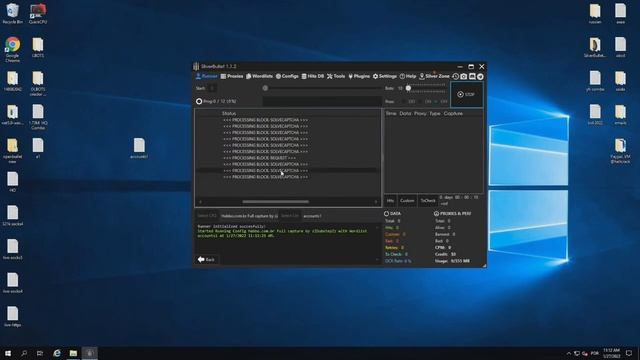Select the emails folder icon
This screenshot has width=640, height=360.
[x=620, y=114]
